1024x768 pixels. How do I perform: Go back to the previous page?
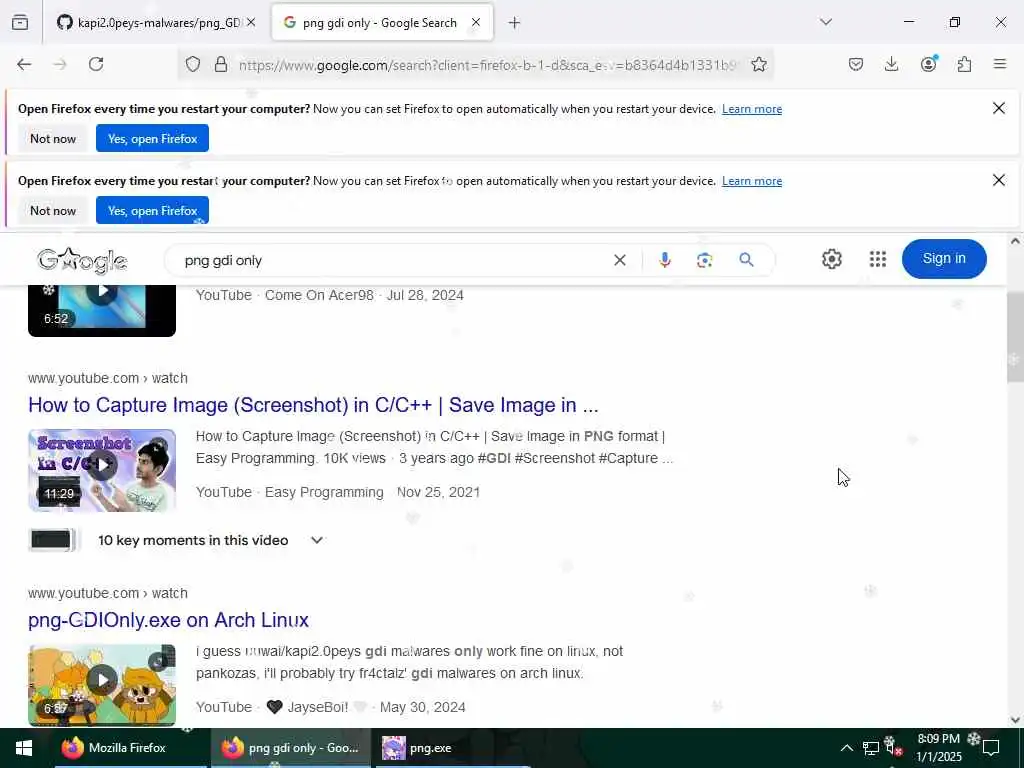click(24, 64)
